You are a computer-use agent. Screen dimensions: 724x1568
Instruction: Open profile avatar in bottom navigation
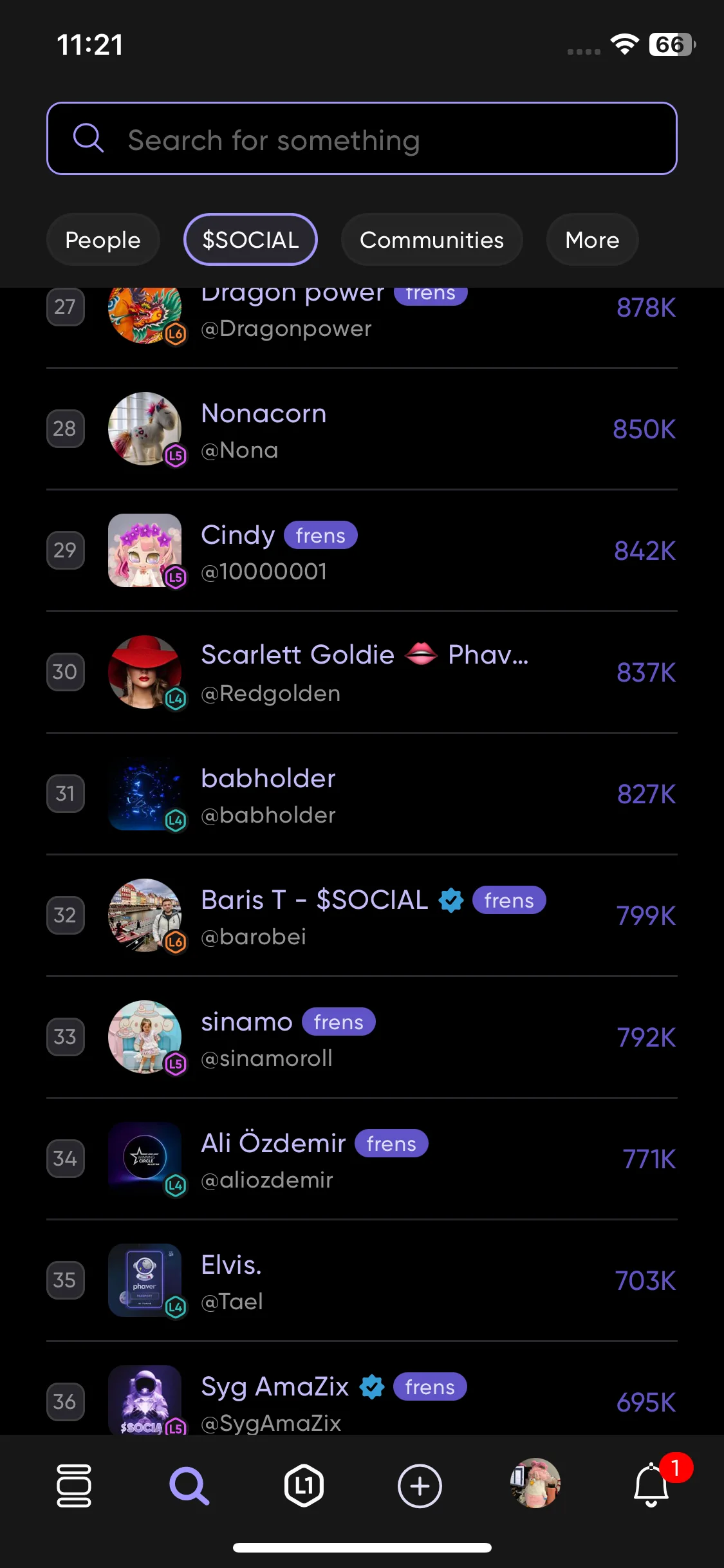[535, 1483]
